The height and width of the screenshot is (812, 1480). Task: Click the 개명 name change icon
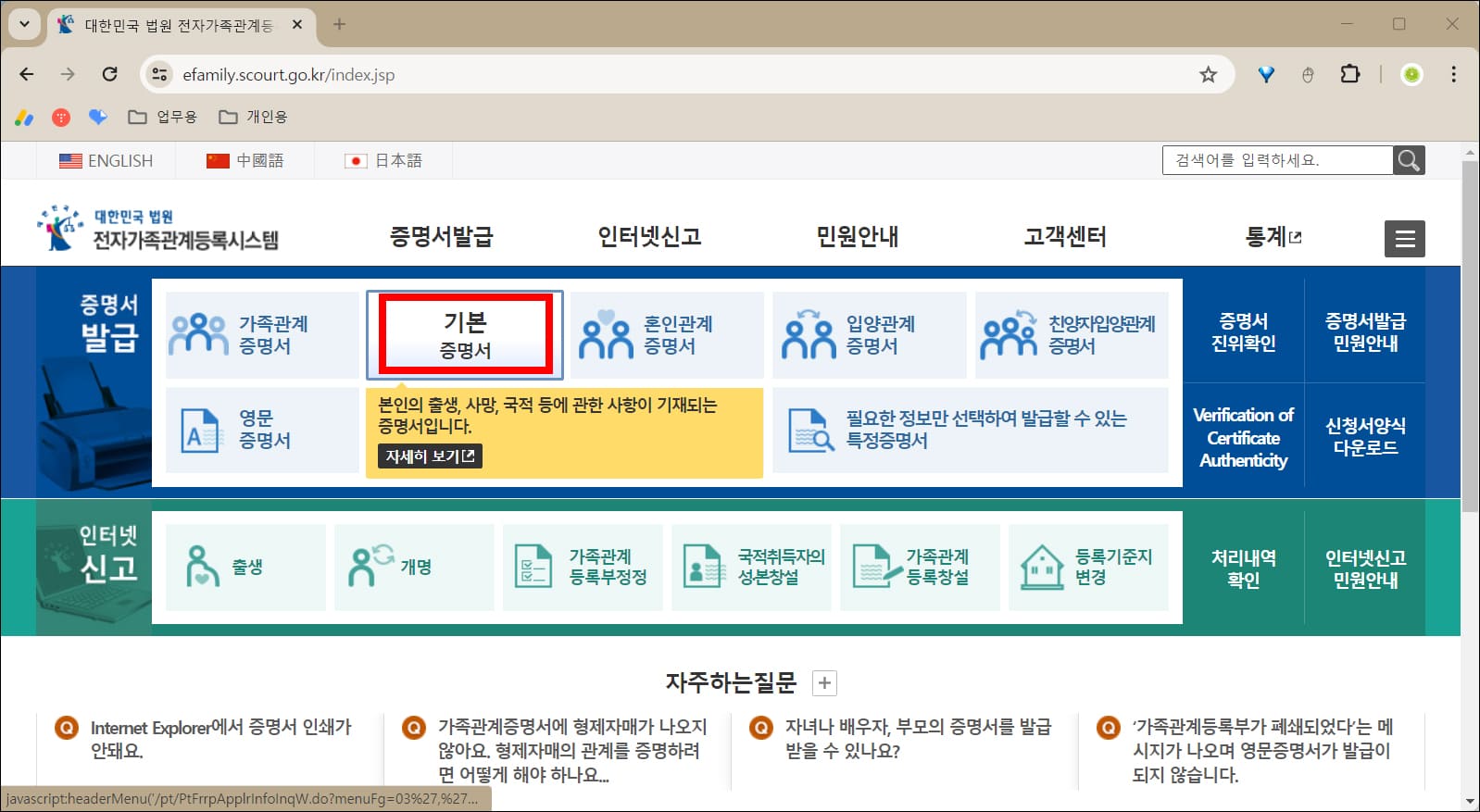tap(370, 566)
